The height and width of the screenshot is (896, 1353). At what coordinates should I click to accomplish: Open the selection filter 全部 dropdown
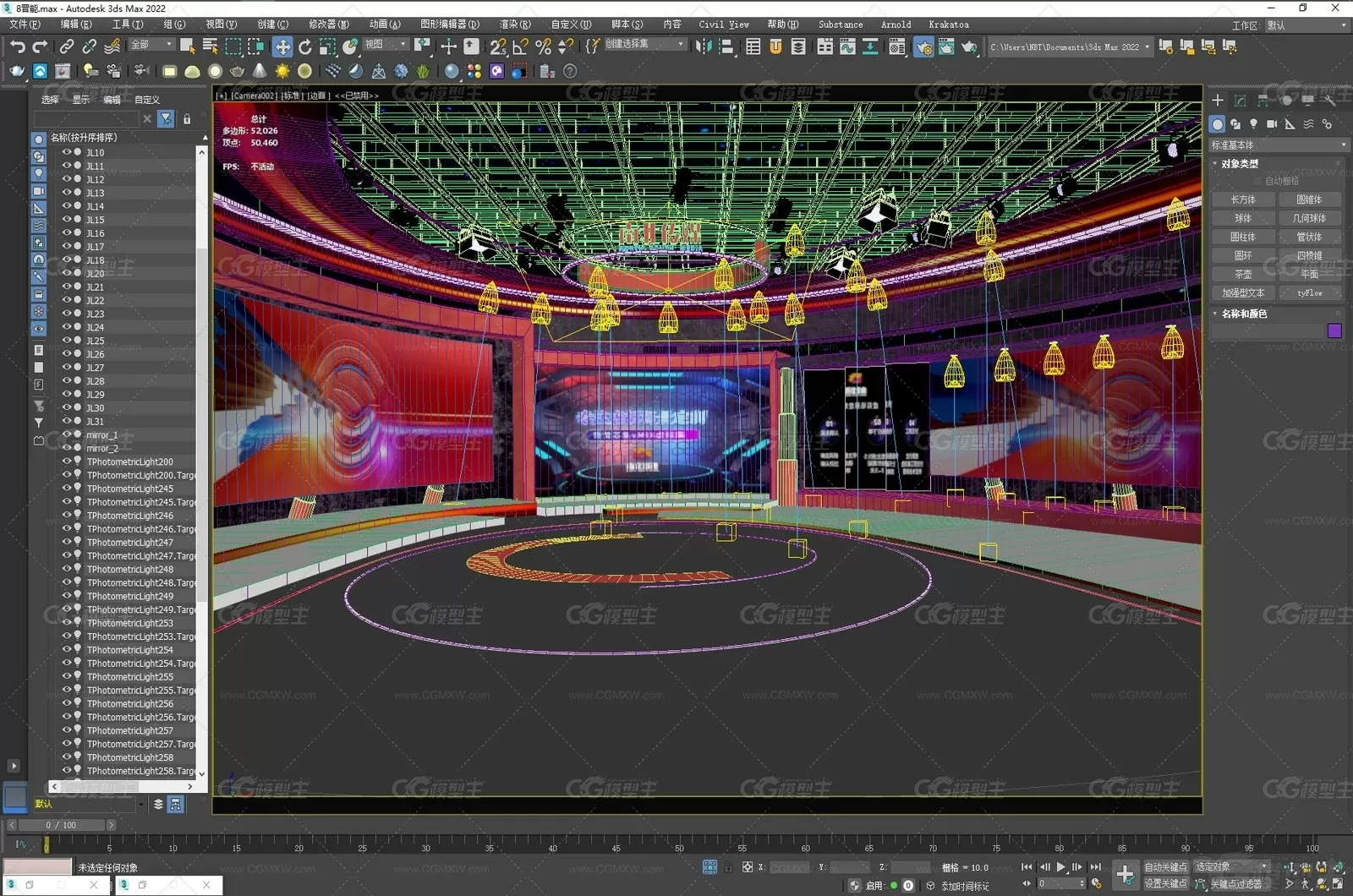152,45
